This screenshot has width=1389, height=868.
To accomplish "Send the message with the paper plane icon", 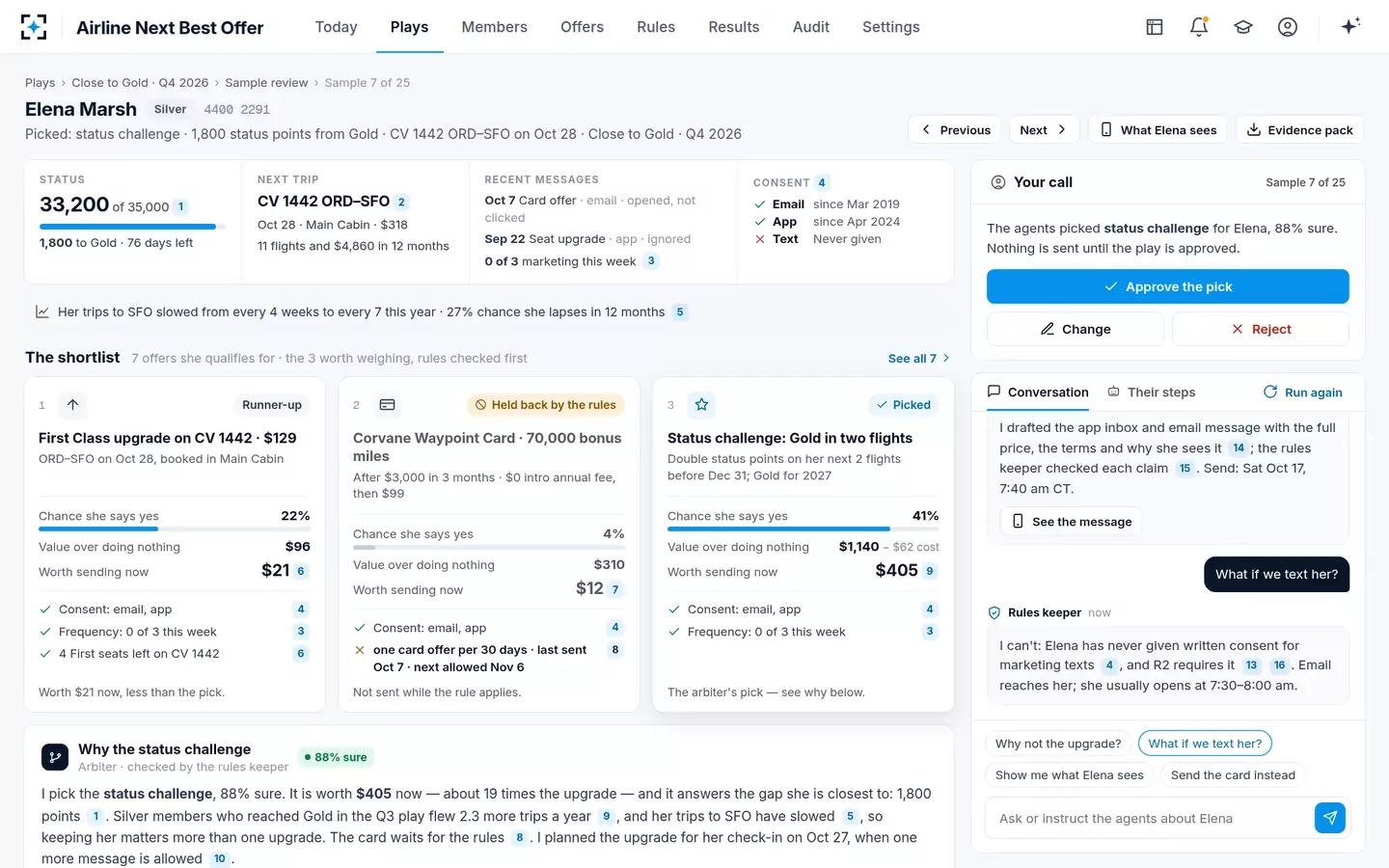I will (1330, 818).
